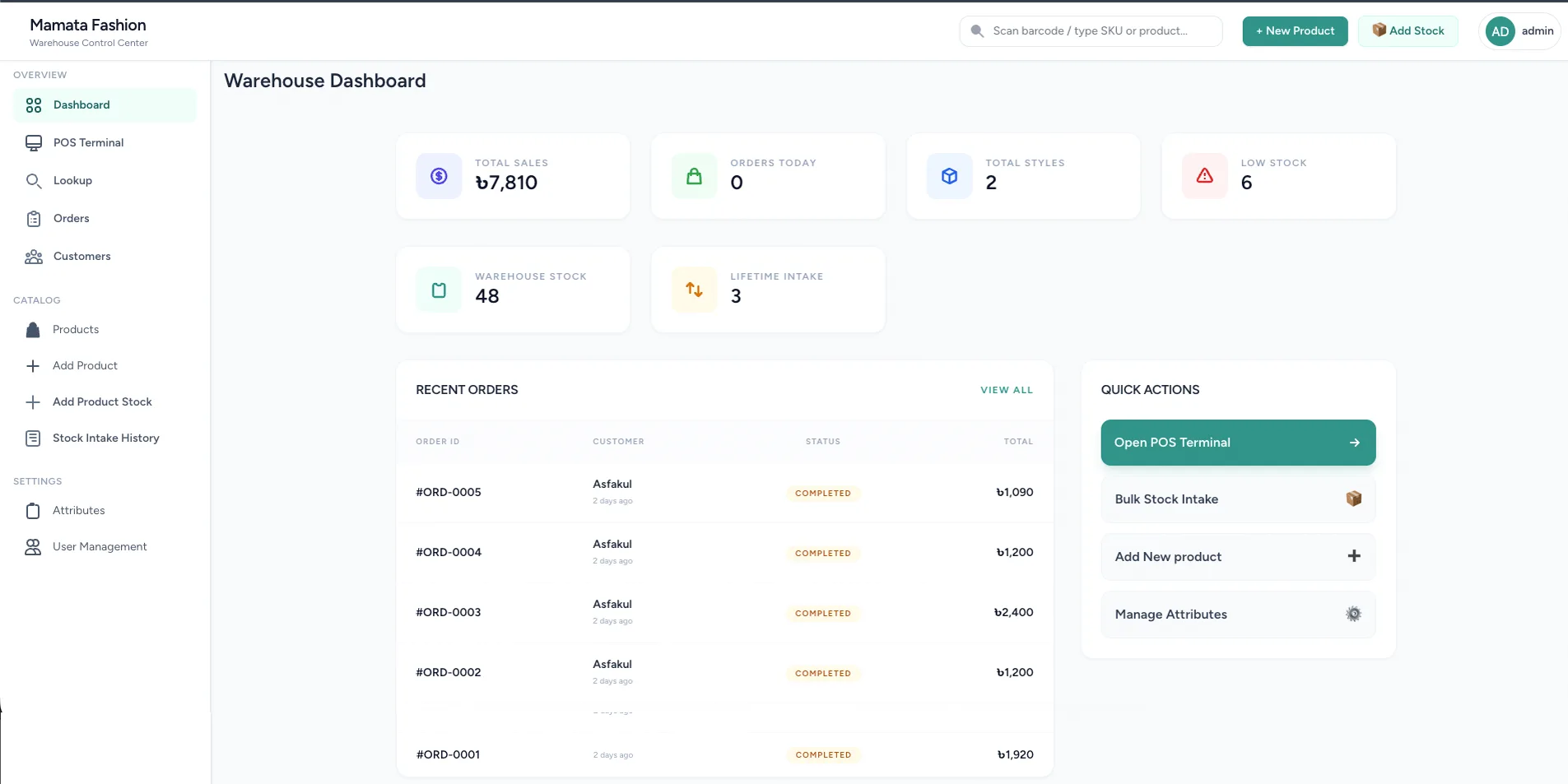Image resolution: width=1568 pixels, height=784 pixels.
Task: Click the POS Terminal monitor icon
Action: 34,143
